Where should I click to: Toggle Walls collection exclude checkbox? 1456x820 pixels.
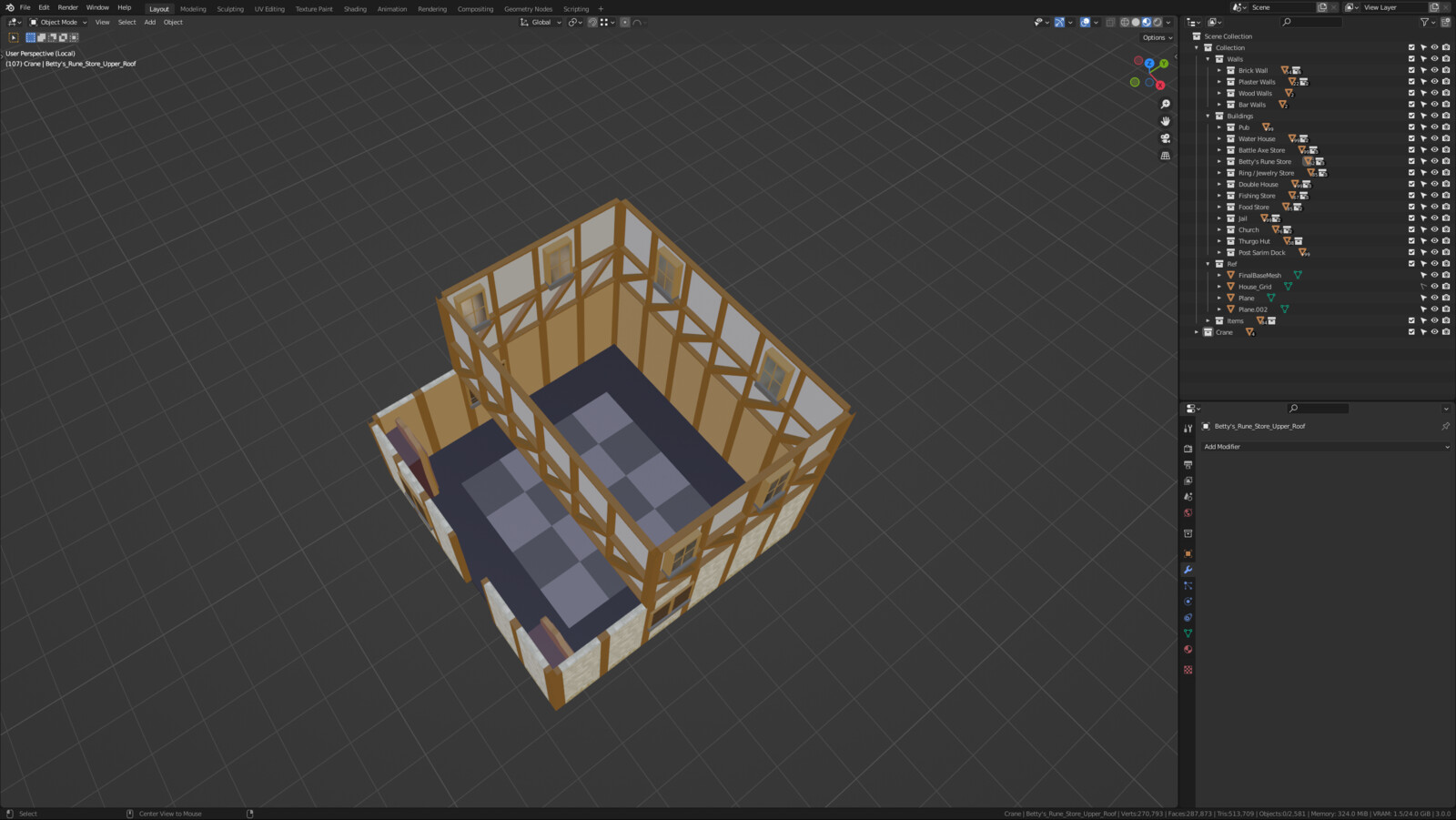point(1411,59)
